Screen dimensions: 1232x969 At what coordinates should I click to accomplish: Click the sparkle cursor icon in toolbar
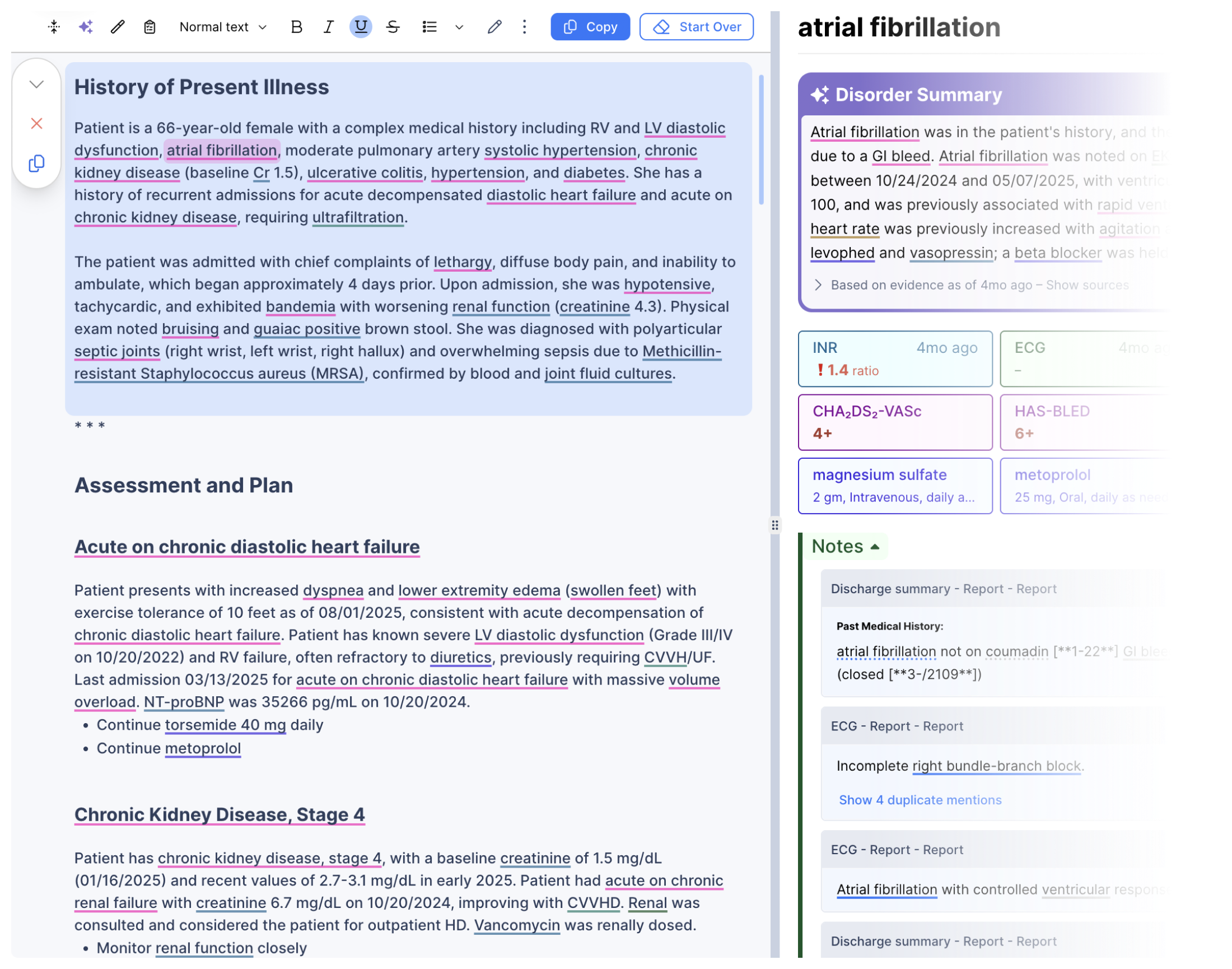tap(54, 27)
